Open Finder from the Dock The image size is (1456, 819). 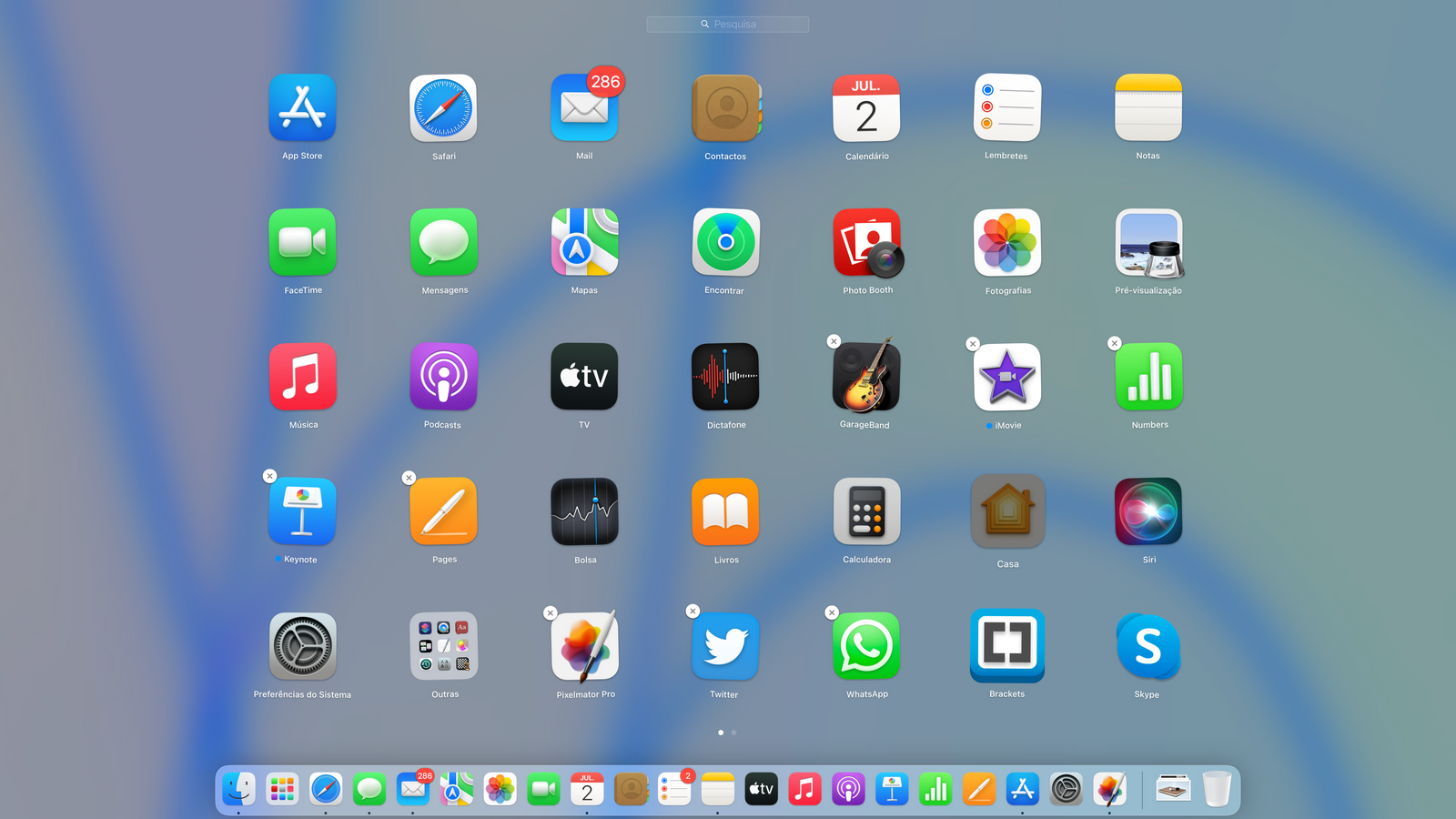(x=239, y=789)
